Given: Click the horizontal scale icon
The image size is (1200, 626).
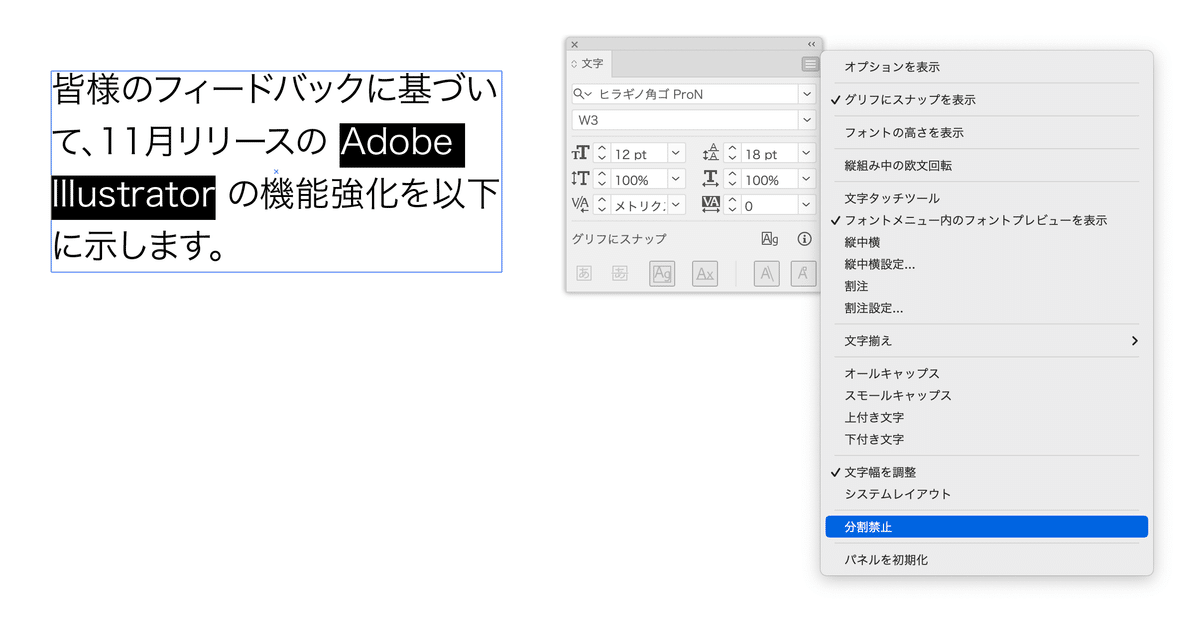Looking at the screenshot, I should (711, 179).
